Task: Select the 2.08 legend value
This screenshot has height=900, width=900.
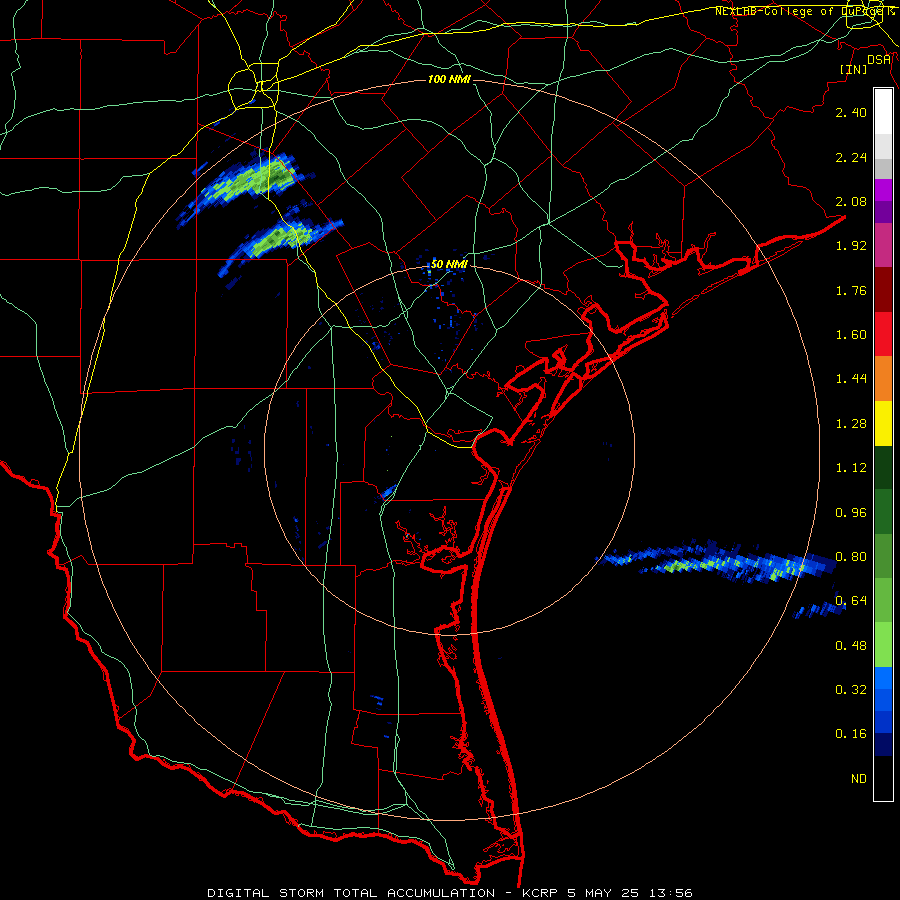Action: 851,201
